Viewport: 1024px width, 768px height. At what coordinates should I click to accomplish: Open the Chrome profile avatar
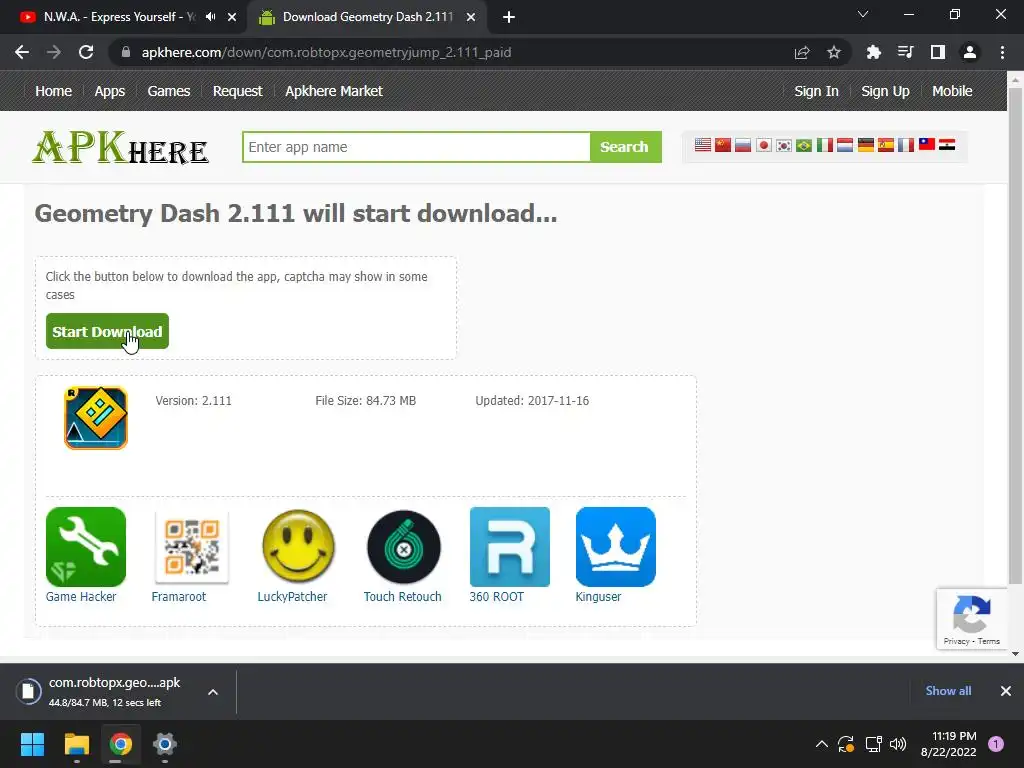click(970, 52)
